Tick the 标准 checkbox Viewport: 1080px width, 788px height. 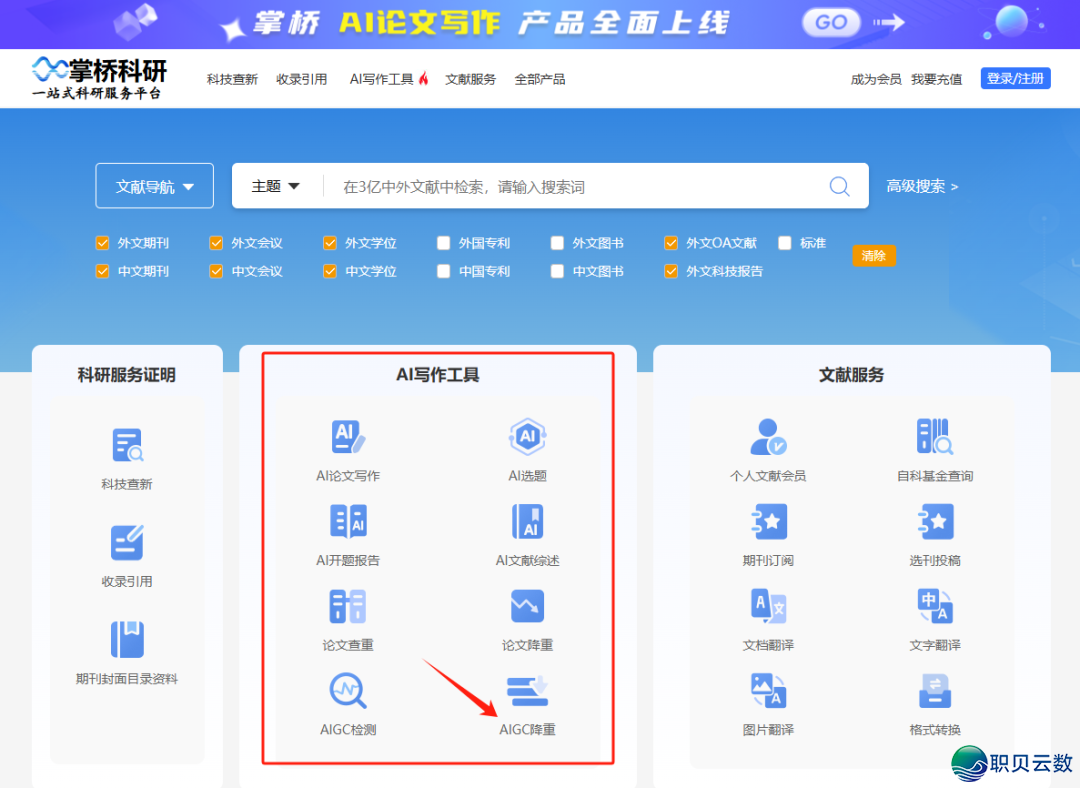coord(785,243)
